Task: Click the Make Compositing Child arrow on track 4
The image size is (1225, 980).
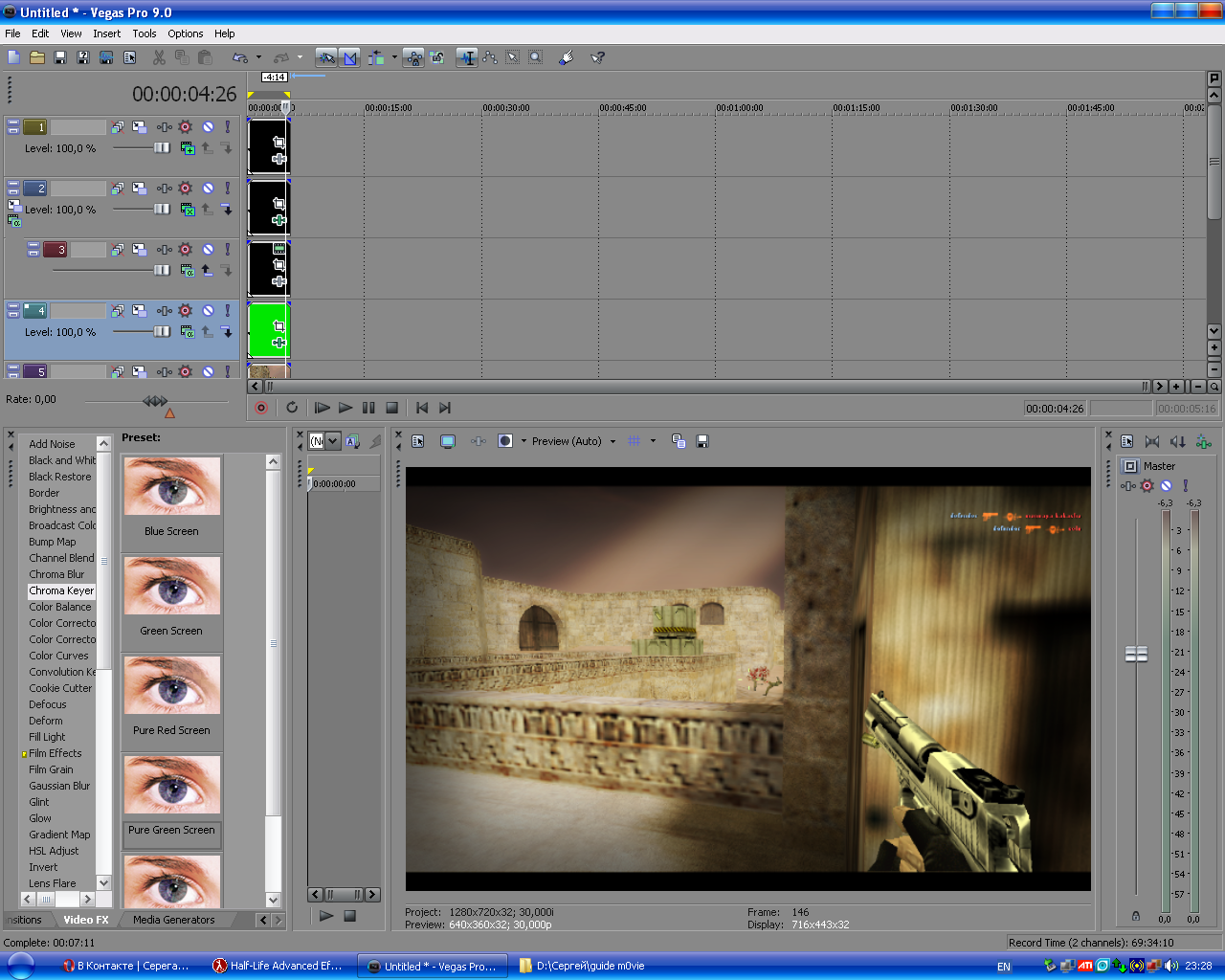Action: [x=227, y=332]
